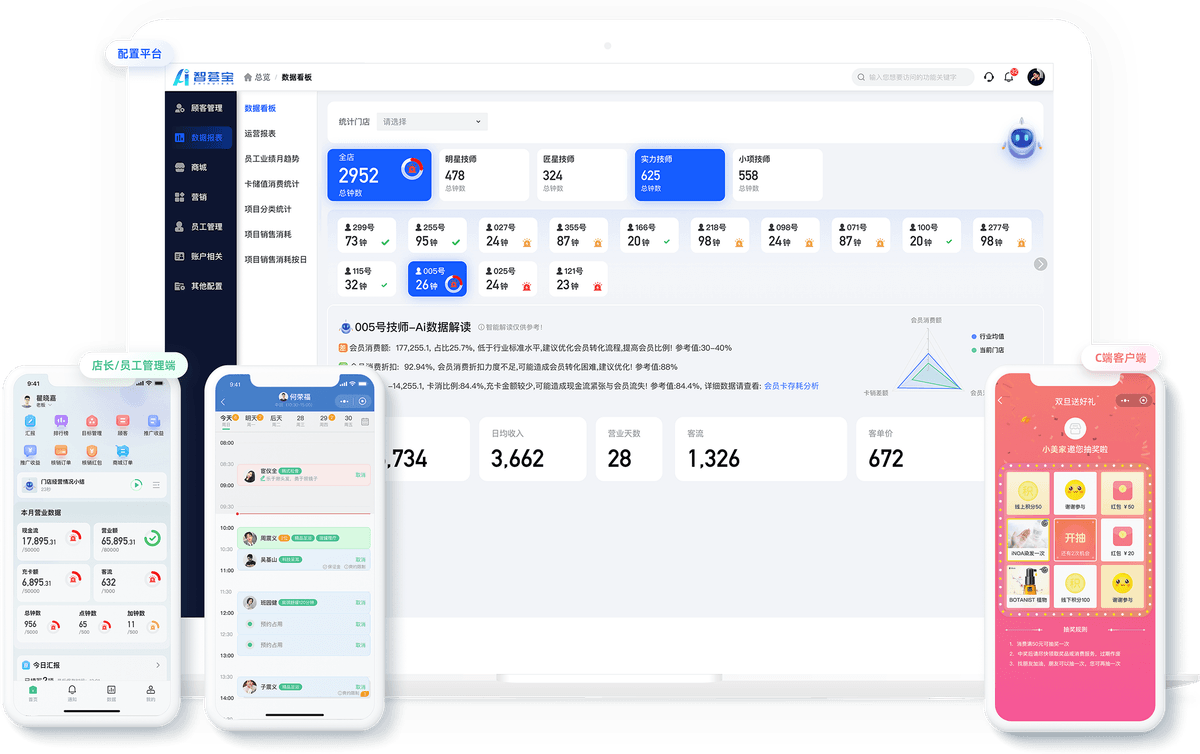Viewport: 1200px width, 754px height.
Task: Click the AI robot assistant icon
Action: pos(1020,141)
